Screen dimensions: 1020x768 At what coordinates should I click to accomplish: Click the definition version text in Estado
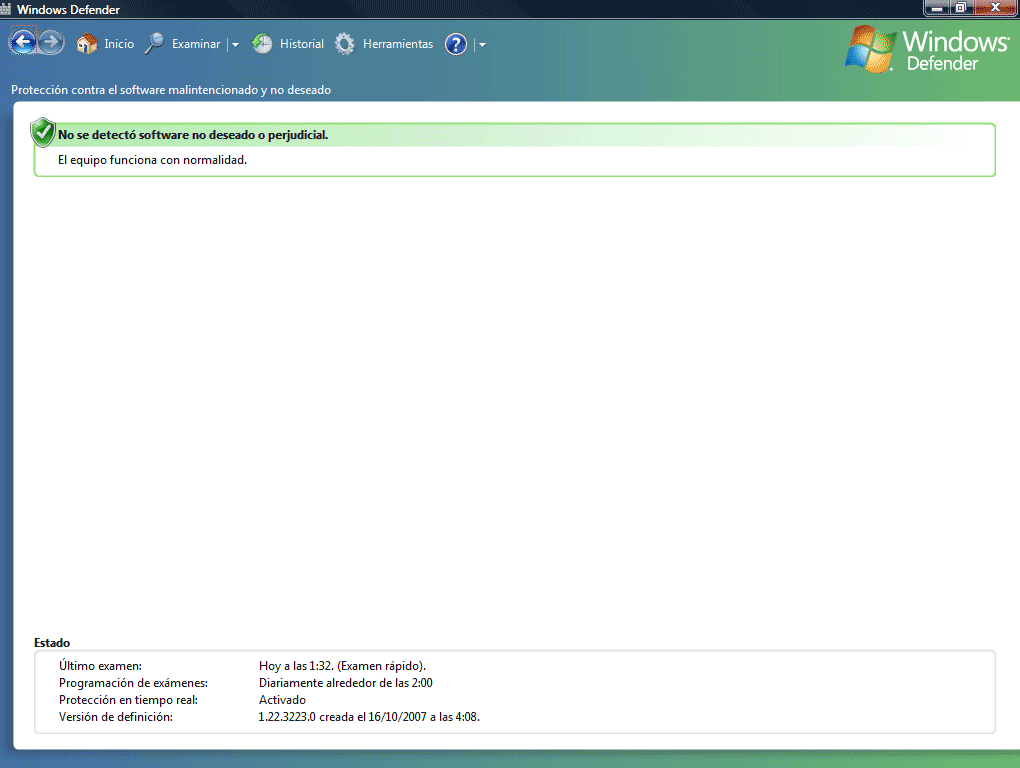point(368,717)
